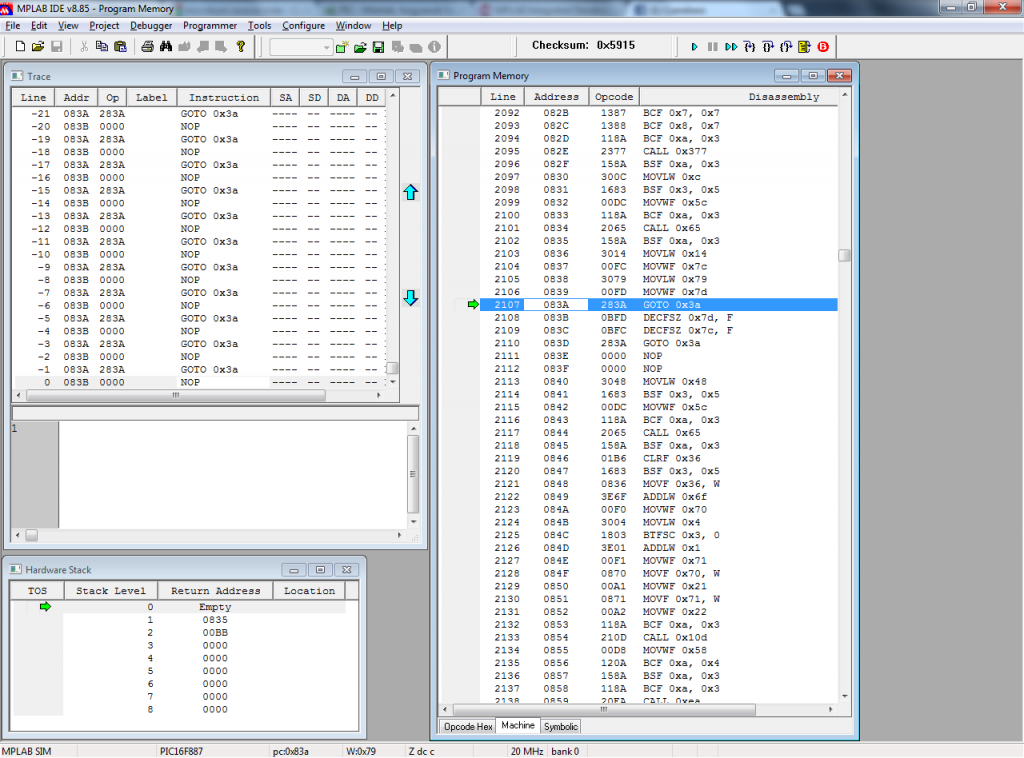The image size is (1024, 758).
Task: Click the PIC16F887 device in status bar
Action: tap(181, 751)
